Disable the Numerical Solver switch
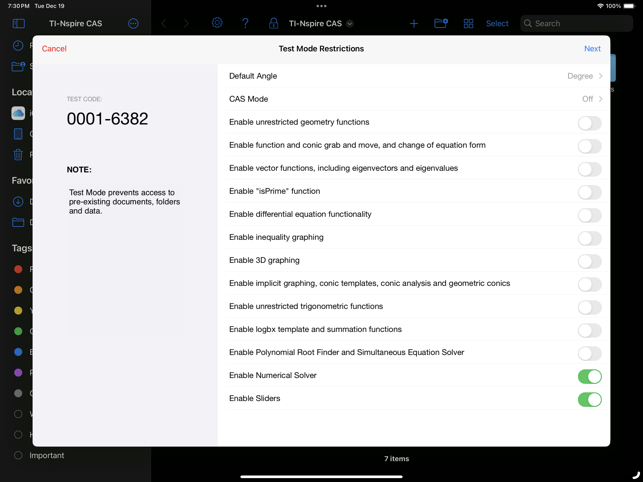Image resolution: width=643 pixels, height=482 pixels. 590,376
